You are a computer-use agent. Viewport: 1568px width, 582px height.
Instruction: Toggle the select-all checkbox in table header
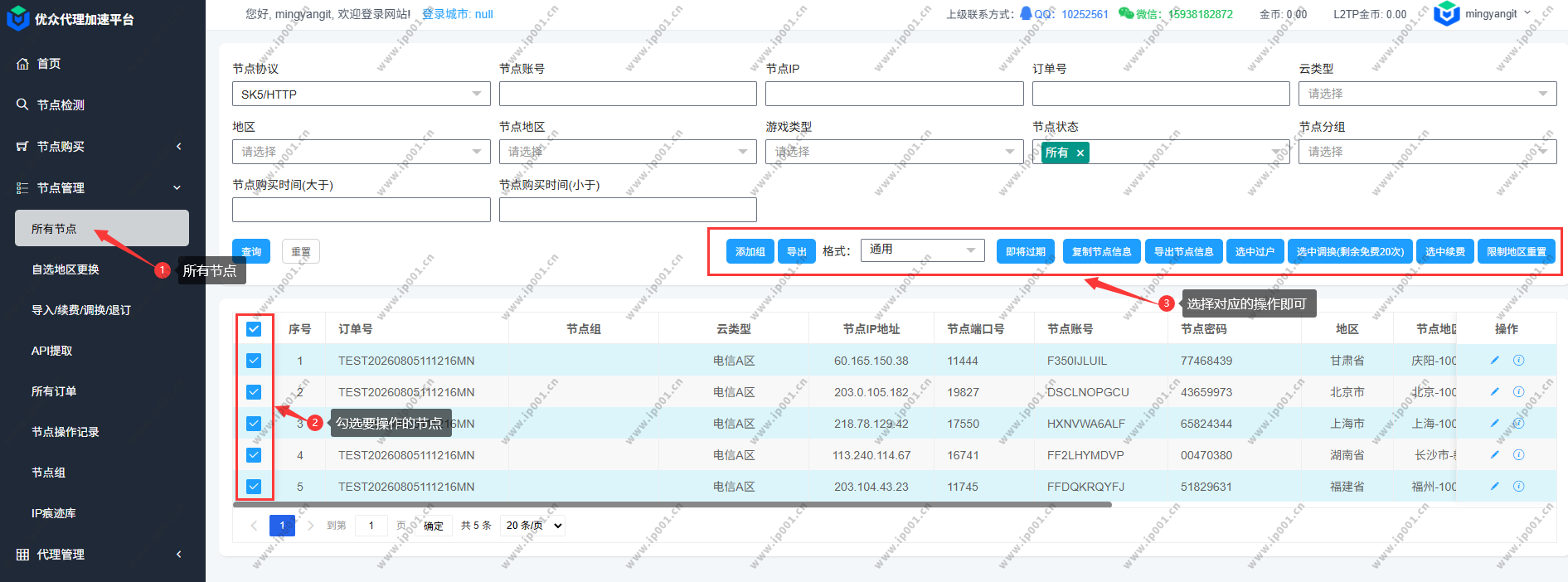click(x=254, y=329)
